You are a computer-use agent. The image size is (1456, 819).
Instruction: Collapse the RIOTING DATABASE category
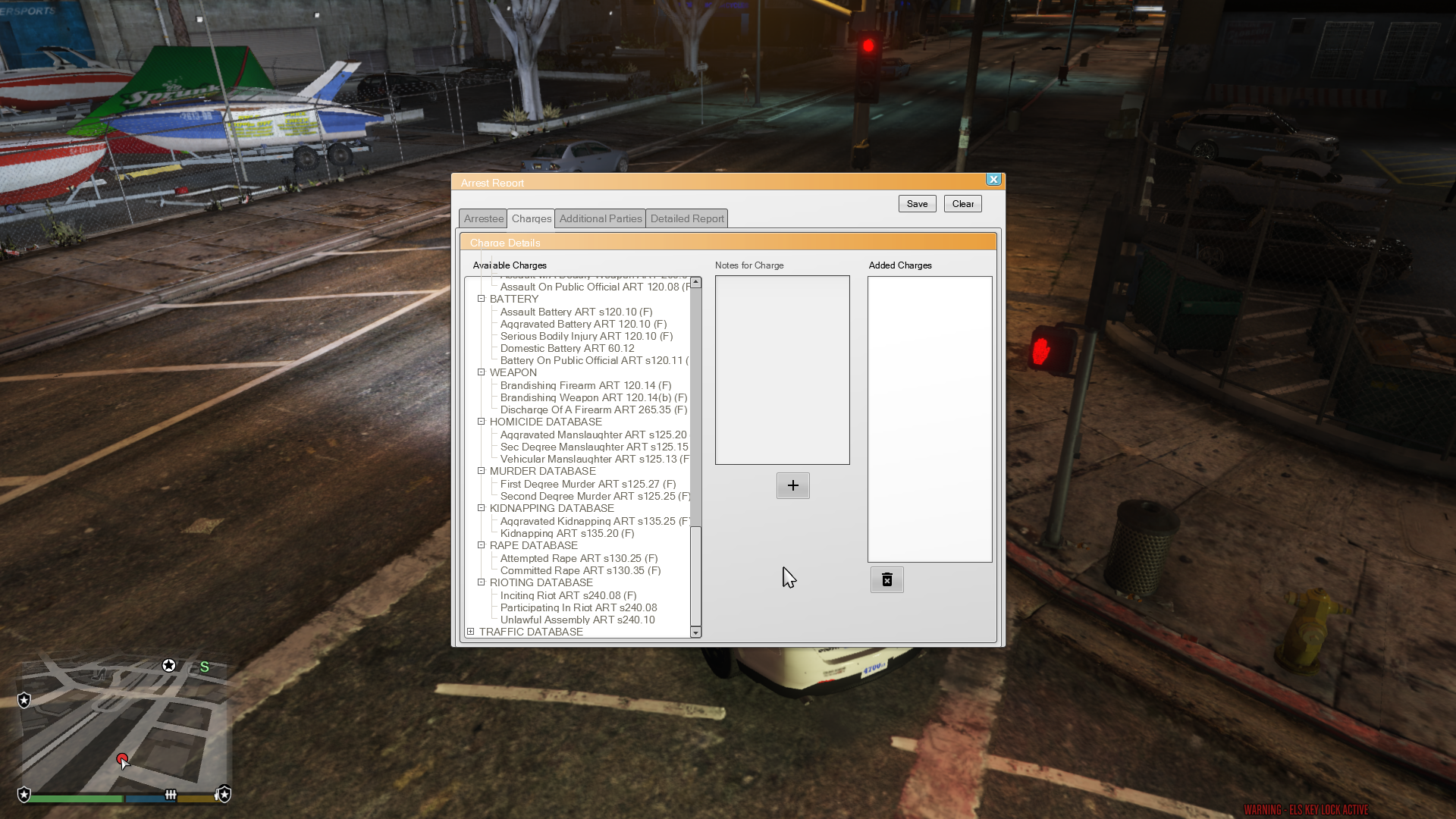click(481, 582)
